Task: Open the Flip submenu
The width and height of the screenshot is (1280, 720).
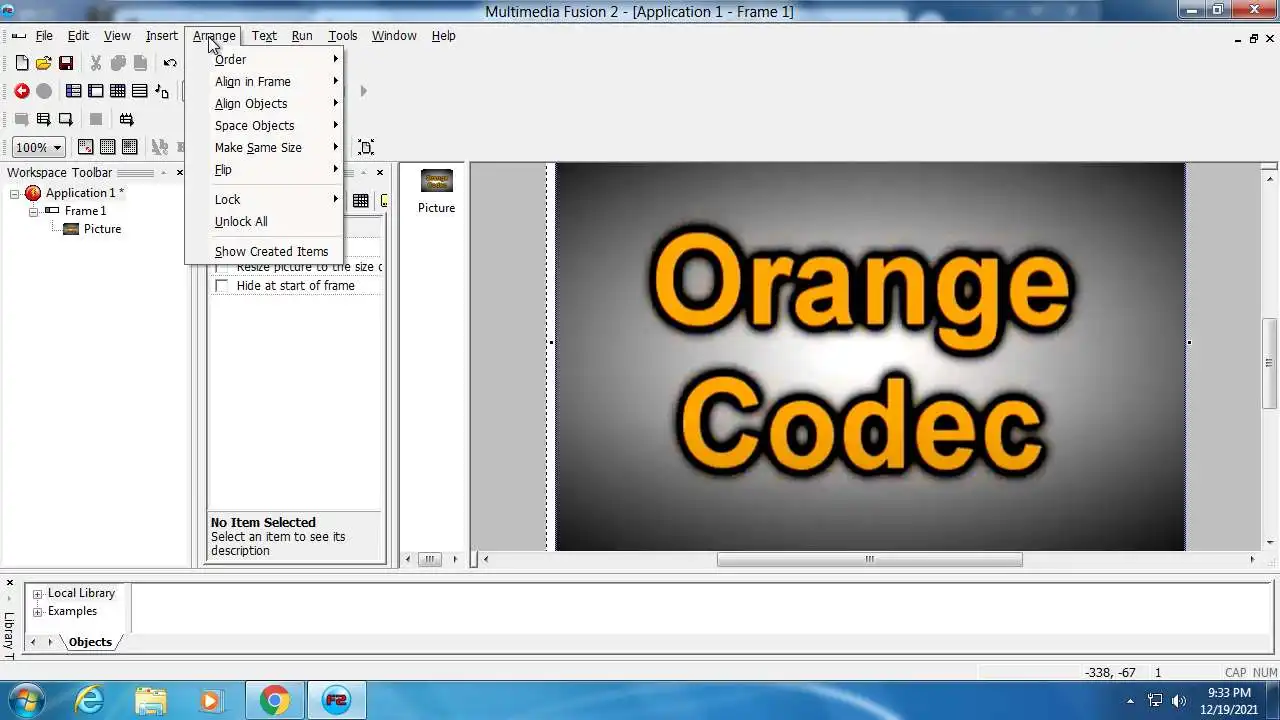Action: pyautogui.click(x=264, y=169)
